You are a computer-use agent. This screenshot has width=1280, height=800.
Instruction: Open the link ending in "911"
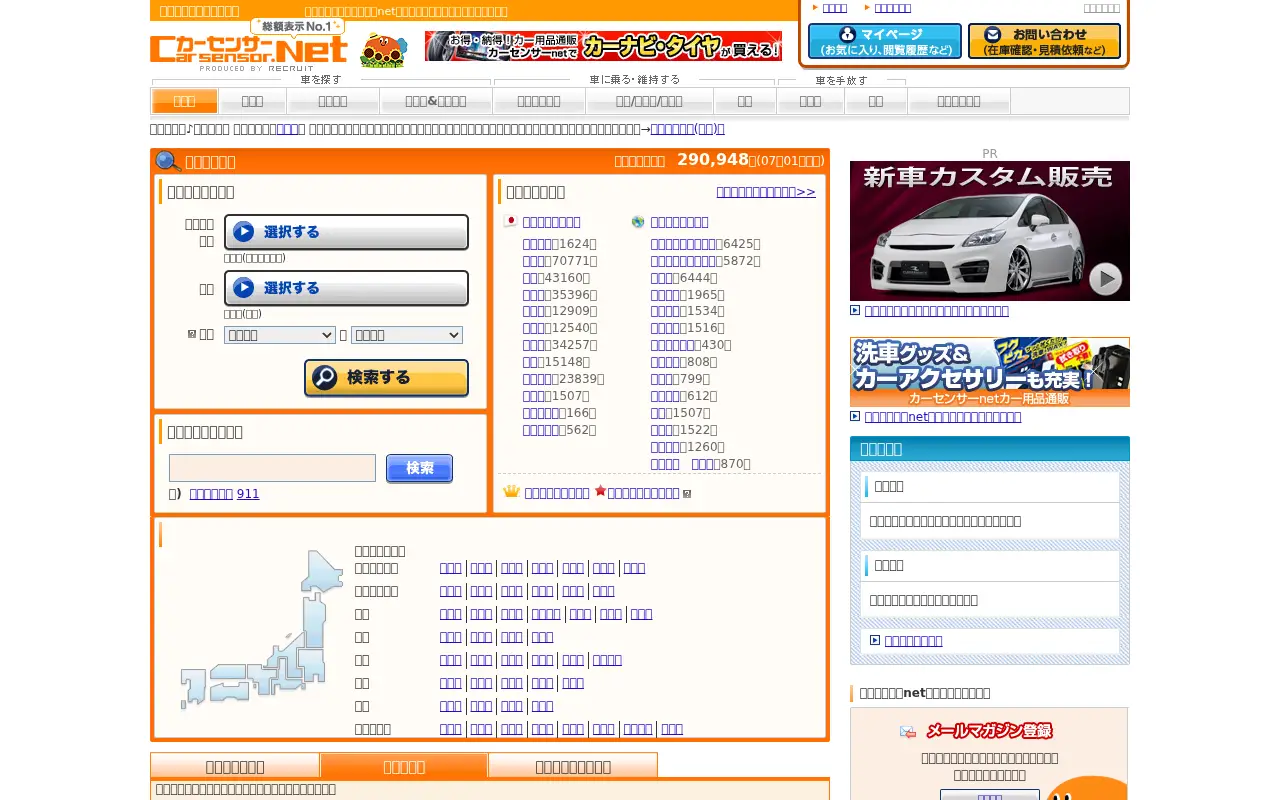point(224,493)
